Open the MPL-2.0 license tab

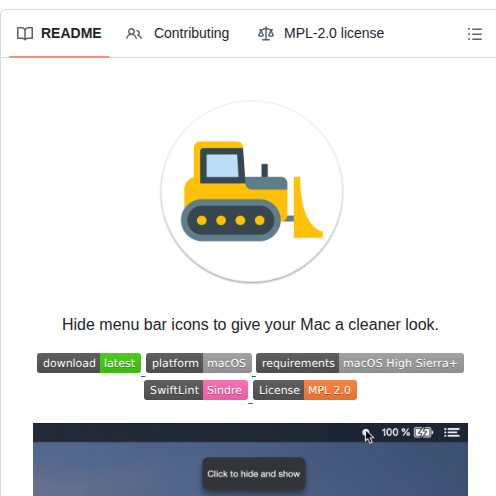coord(321,33)
